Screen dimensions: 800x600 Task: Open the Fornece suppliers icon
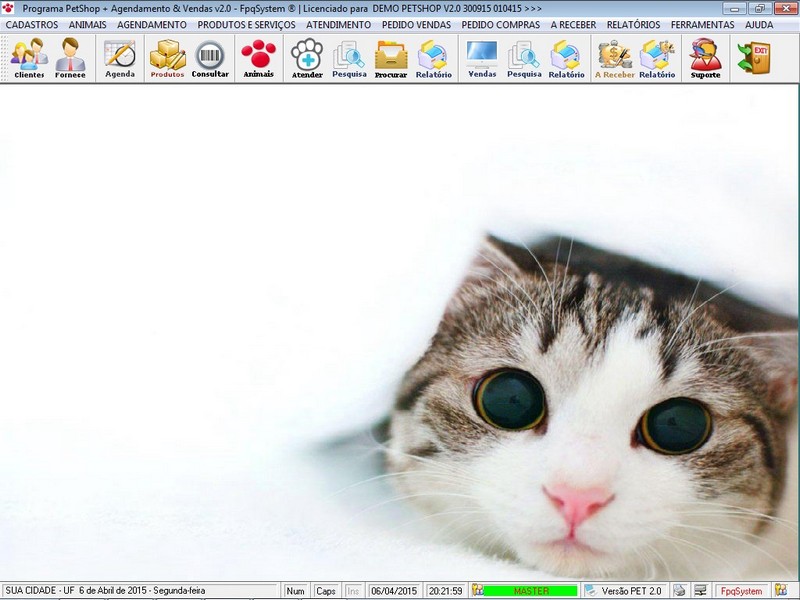[70, 58]
